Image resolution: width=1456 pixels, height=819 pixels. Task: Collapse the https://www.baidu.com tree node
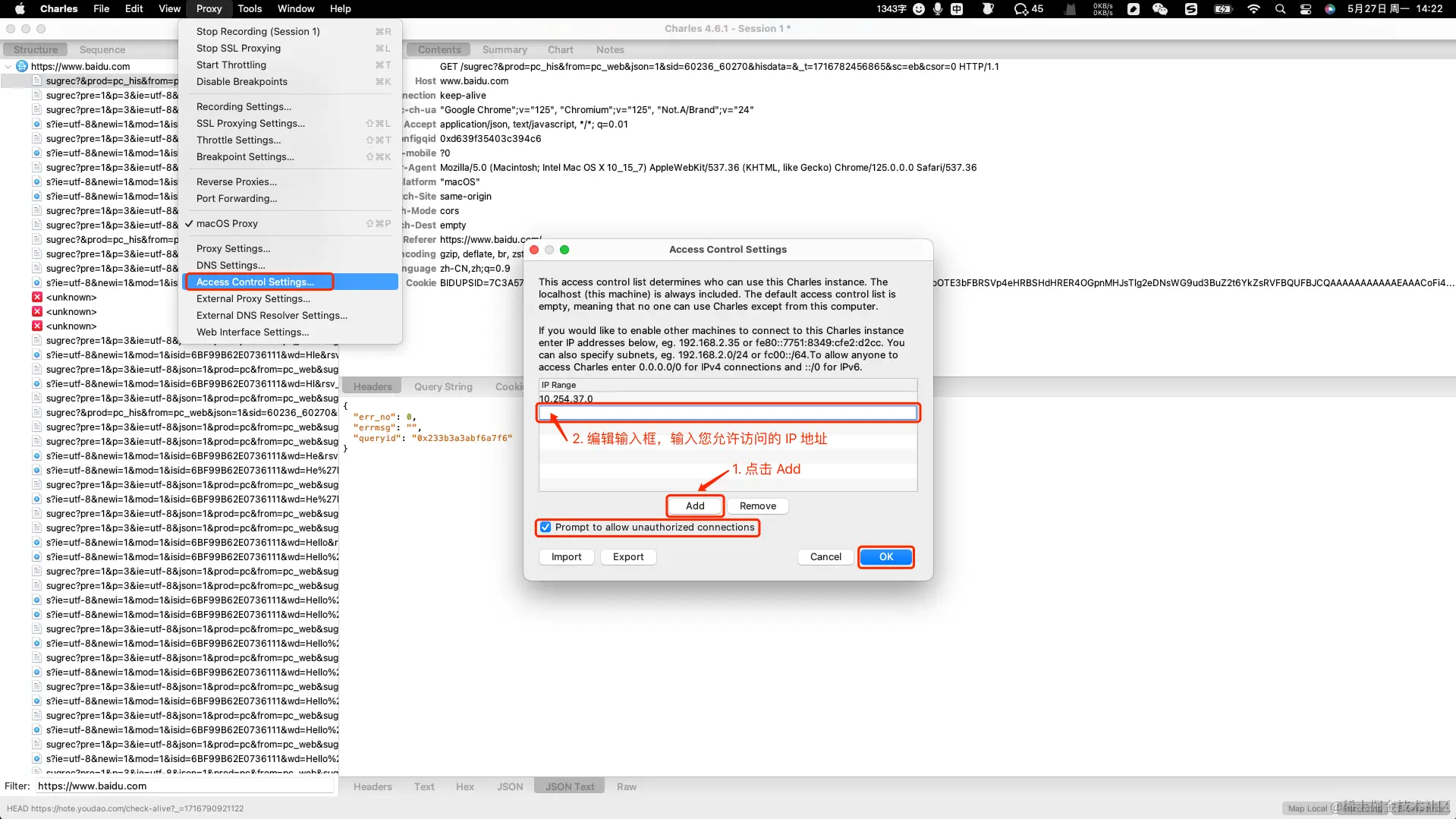click(x=8, y=66)
